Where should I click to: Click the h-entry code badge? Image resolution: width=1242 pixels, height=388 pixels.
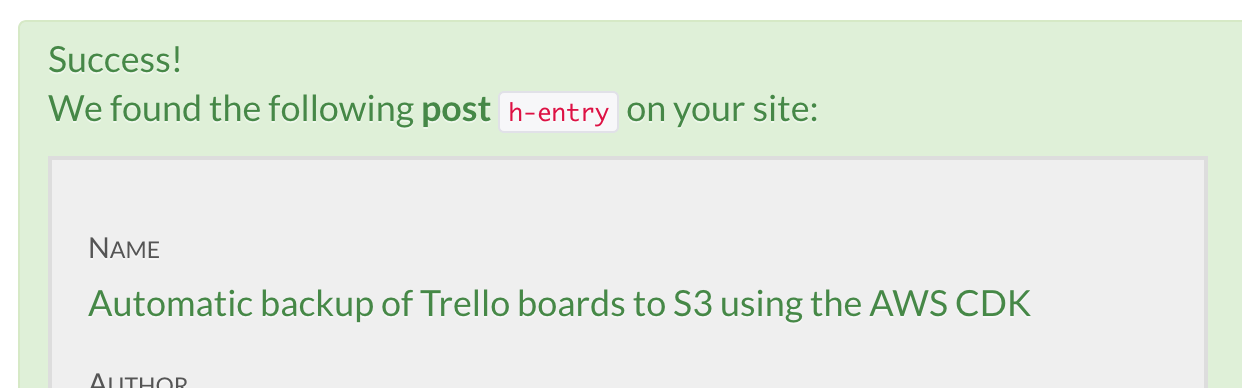(x=559, y=112)
